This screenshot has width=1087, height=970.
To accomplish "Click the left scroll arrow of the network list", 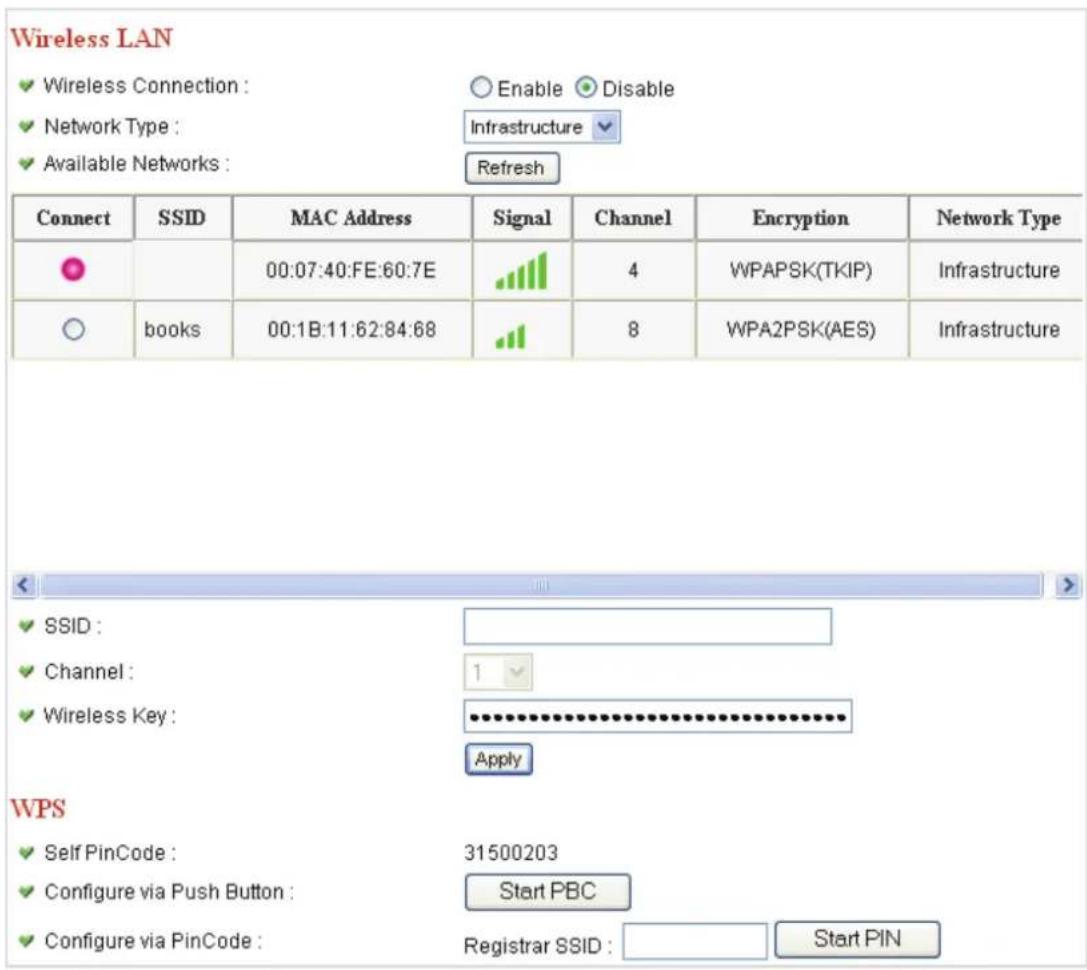I will coord(23,585).
